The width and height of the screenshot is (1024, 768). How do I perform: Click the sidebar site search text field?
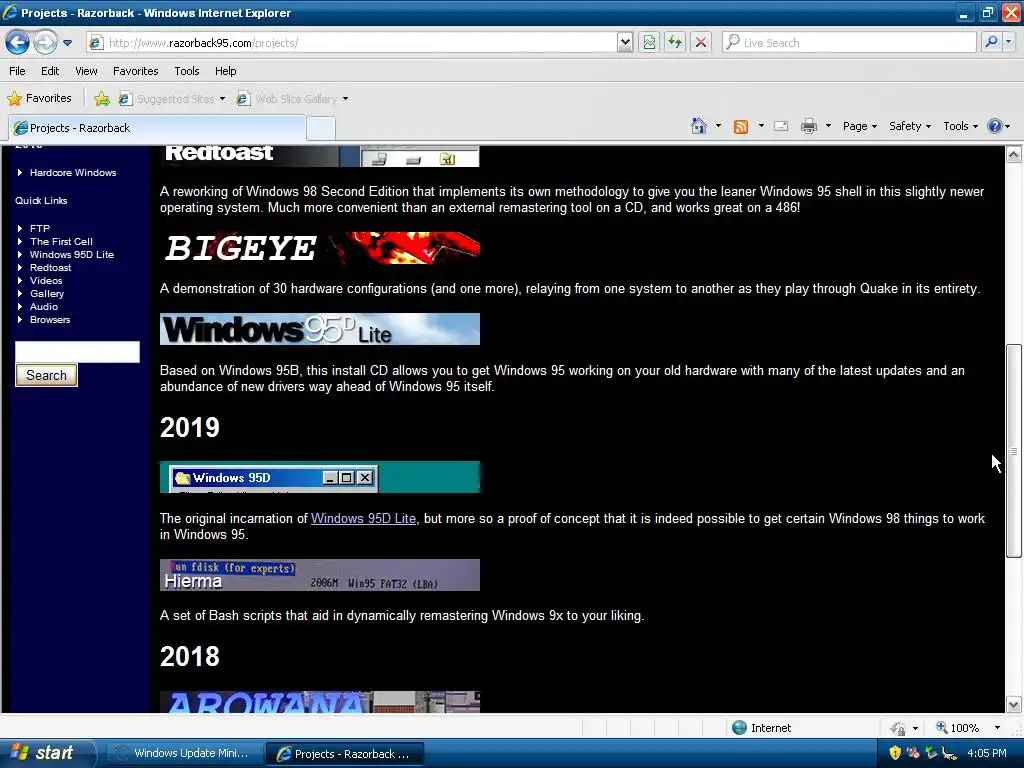(x=77, y=351)
